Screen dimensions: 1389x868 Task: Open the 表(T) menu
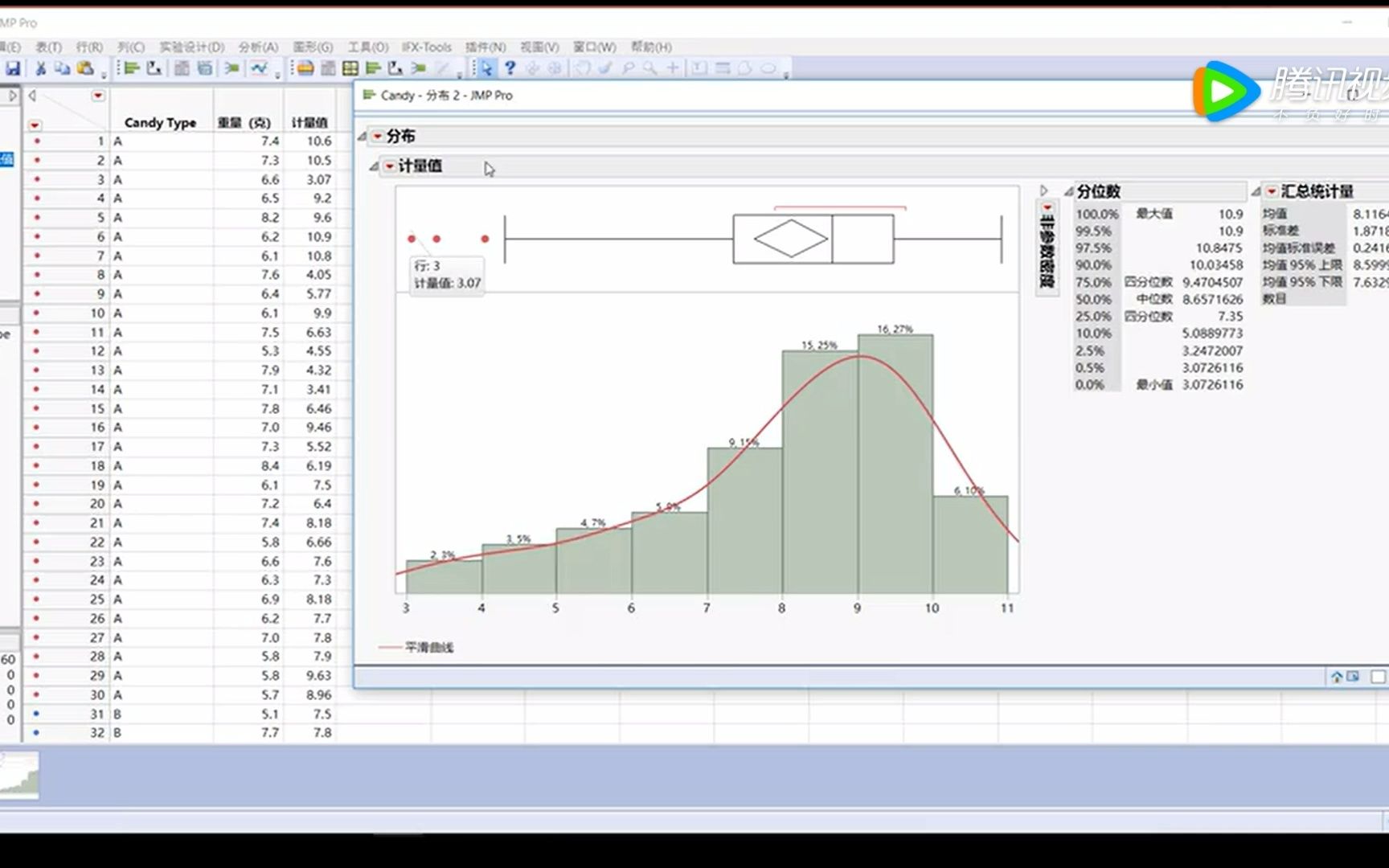pyautogui.click(x=48, y=47)
